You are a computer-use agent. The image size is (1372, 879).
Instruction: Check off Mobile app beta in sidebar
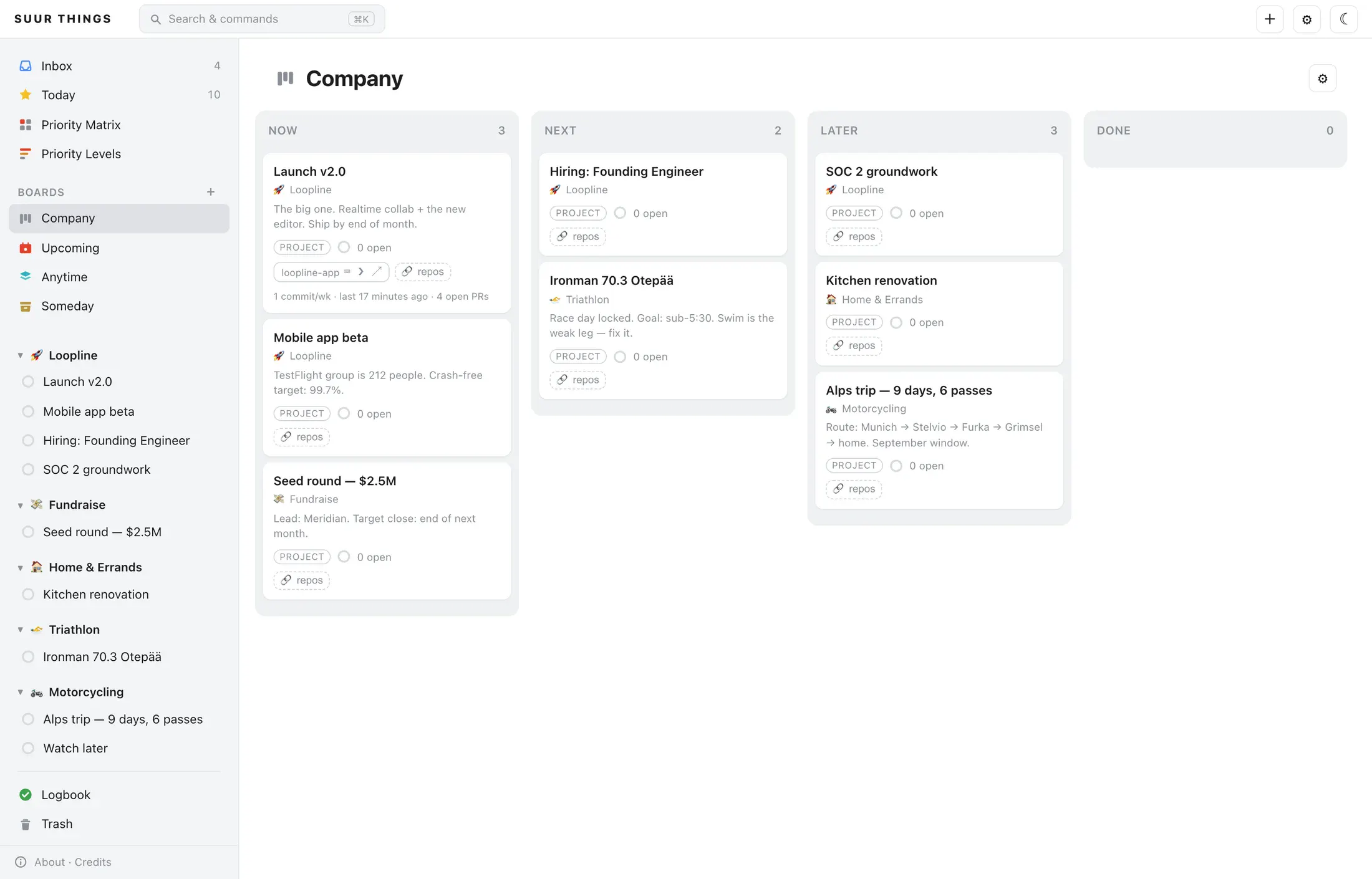[28, 411]
